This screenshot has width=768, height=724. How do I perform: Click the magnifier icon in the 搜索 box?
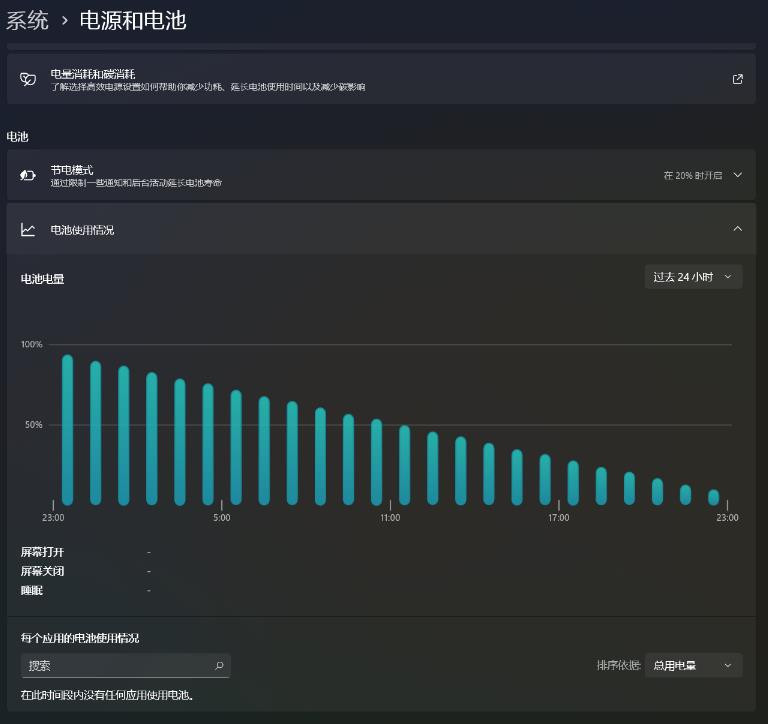tap(219, 666)
